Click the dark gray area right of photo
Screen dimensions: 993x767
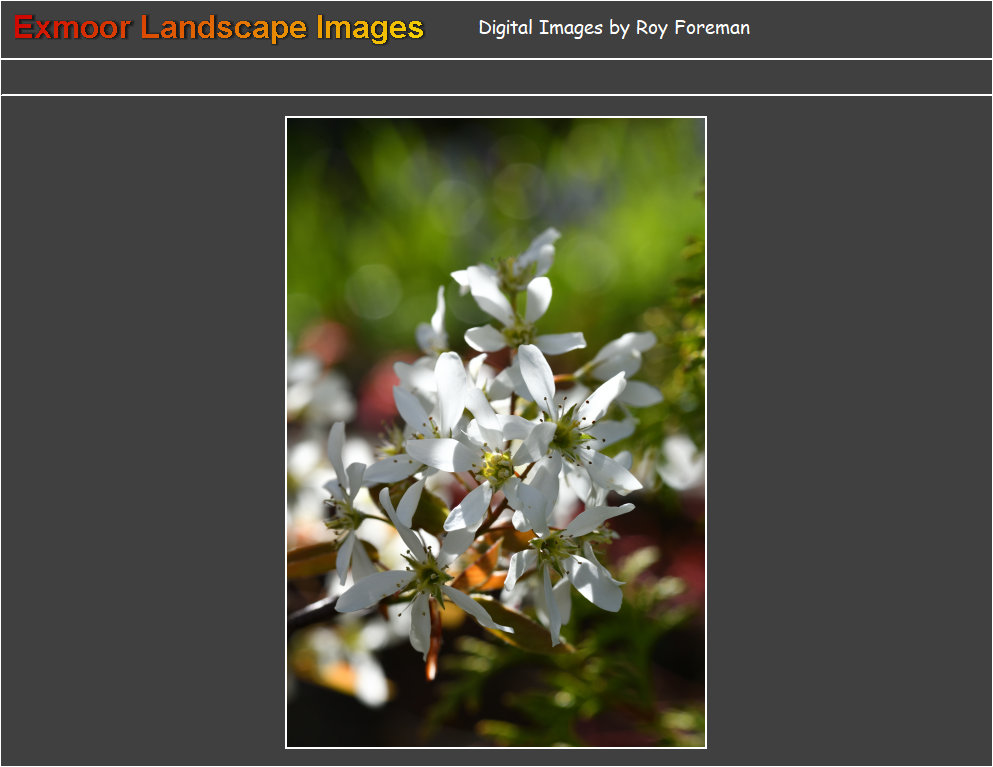tap(850, 430)
